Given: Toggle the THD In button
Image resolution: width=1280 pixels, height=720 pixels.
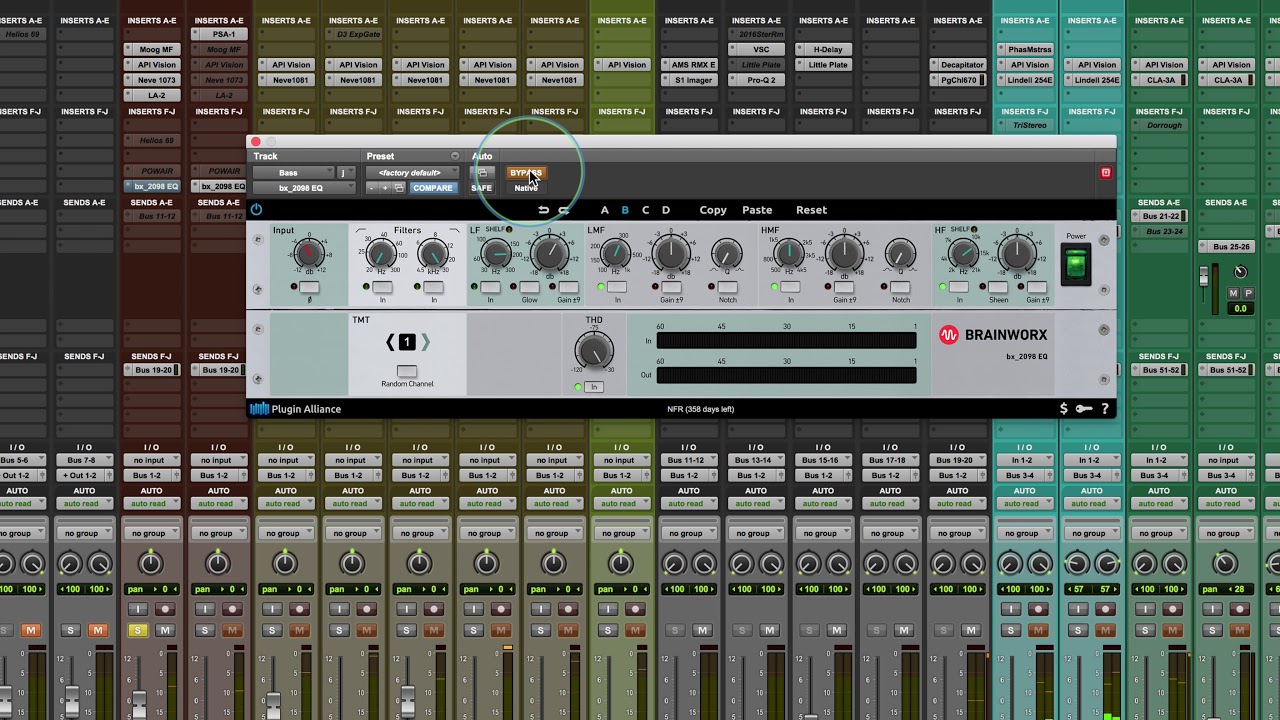Looking at the screenshot, I should pyautogui.click(x=594, y=387).
